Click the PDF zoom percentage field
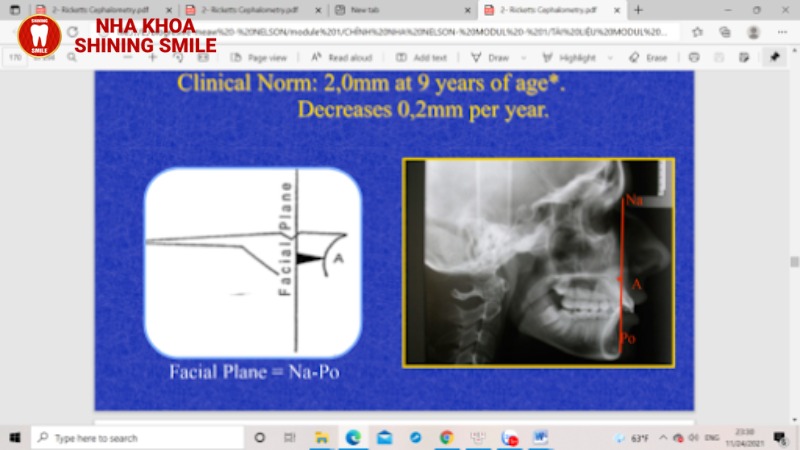The image size is (800, 450). (17, 58)
